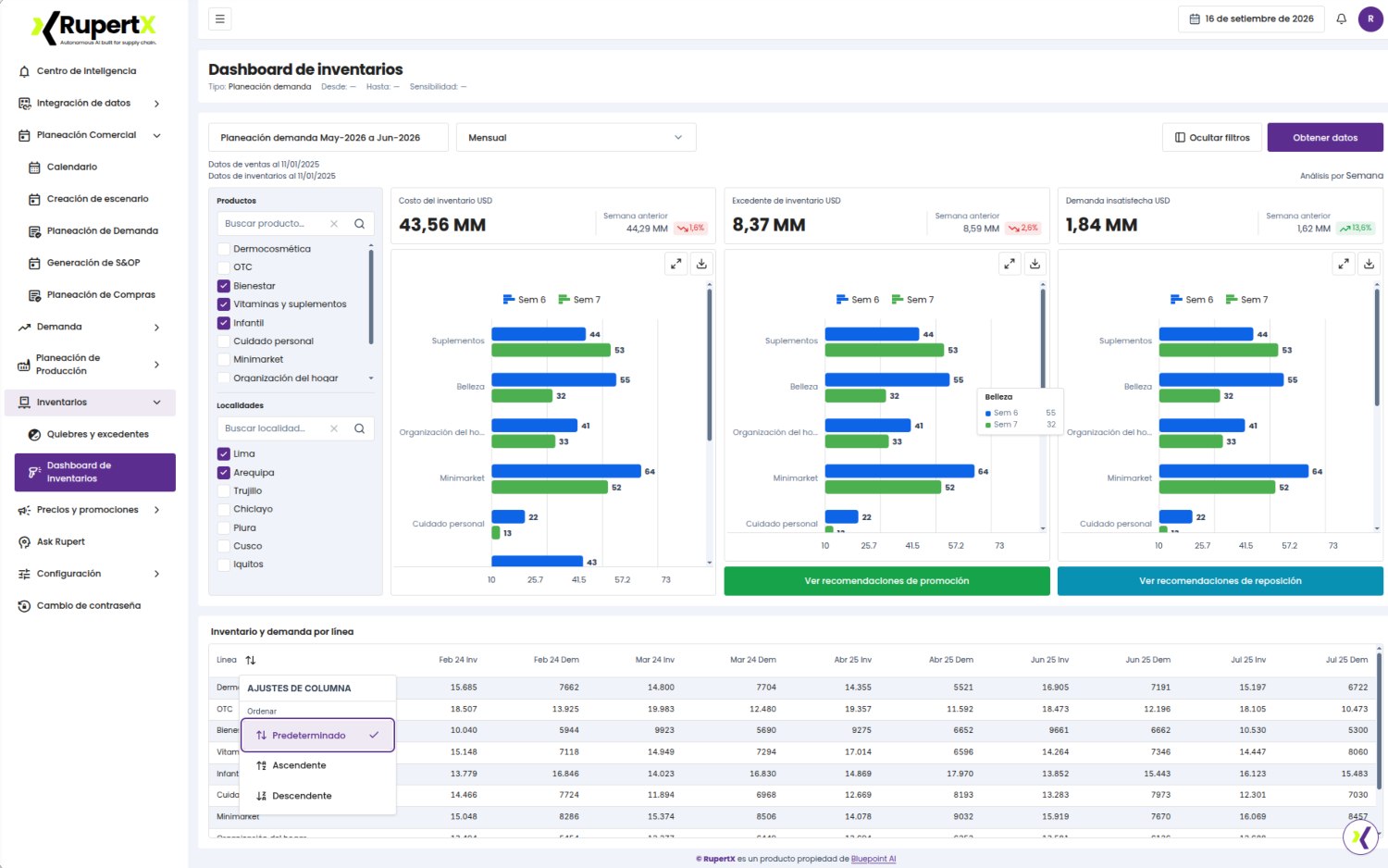This screenshot has width=1388, height=868.
Task: Clear the Buscar producto search field
Action: [x=334, y=224]
